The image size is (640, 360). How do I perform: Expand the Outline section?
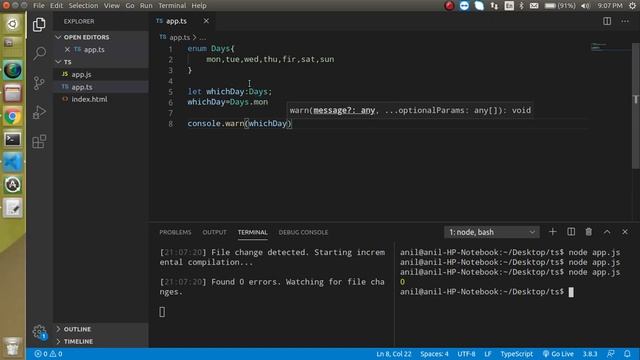pos(101,329)
